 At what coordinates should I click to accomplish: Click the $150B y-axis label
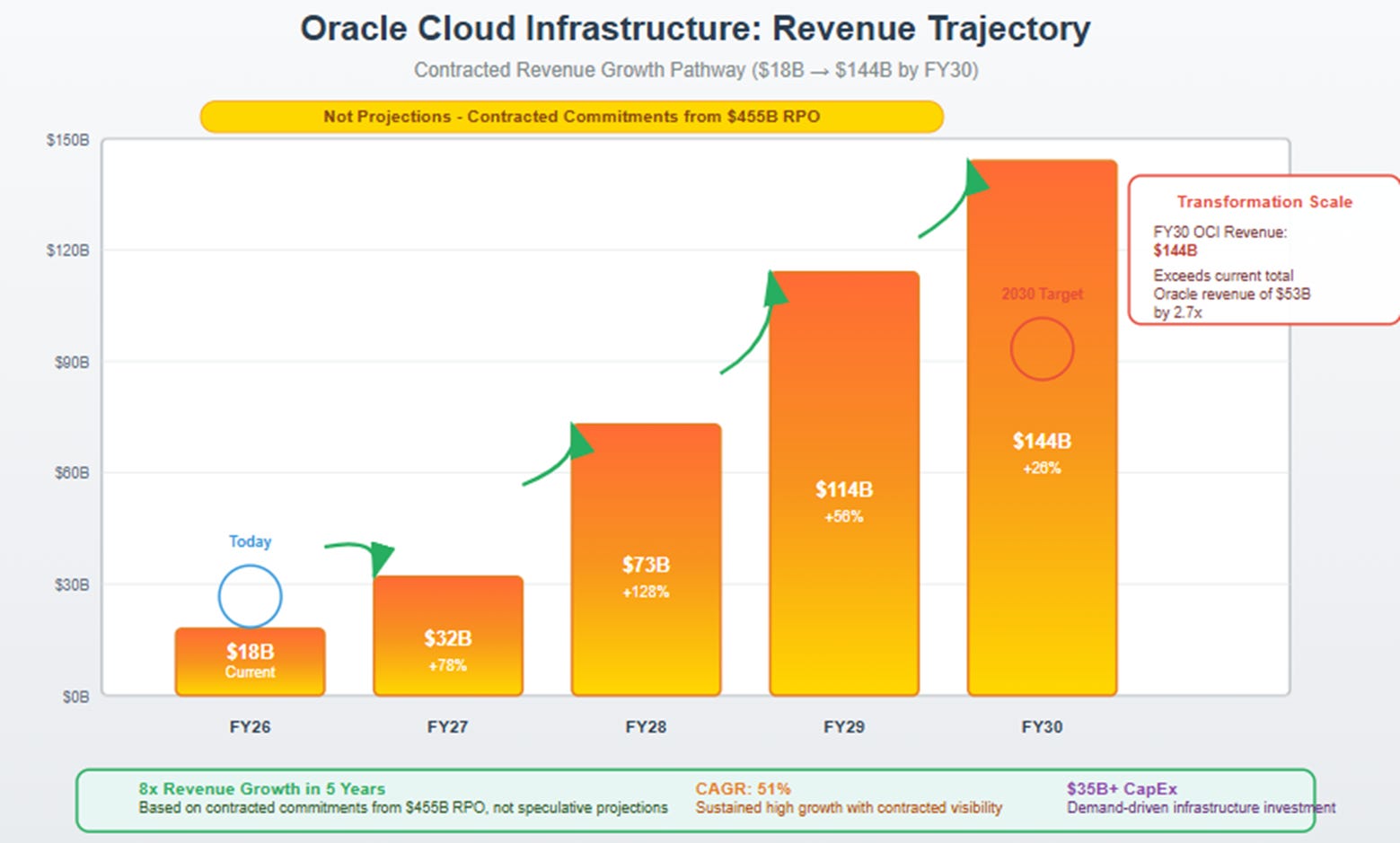pos(68,140)
